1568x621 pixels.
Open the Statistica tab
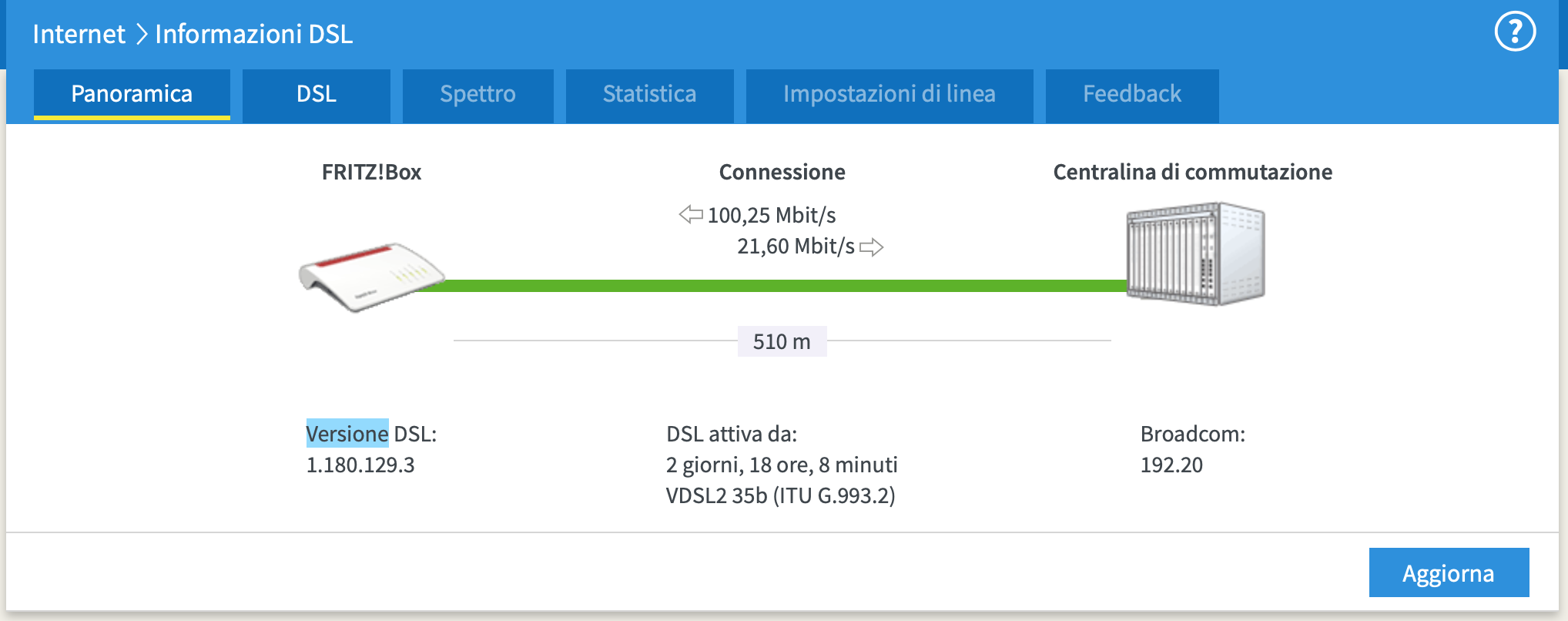coord(649,95)
